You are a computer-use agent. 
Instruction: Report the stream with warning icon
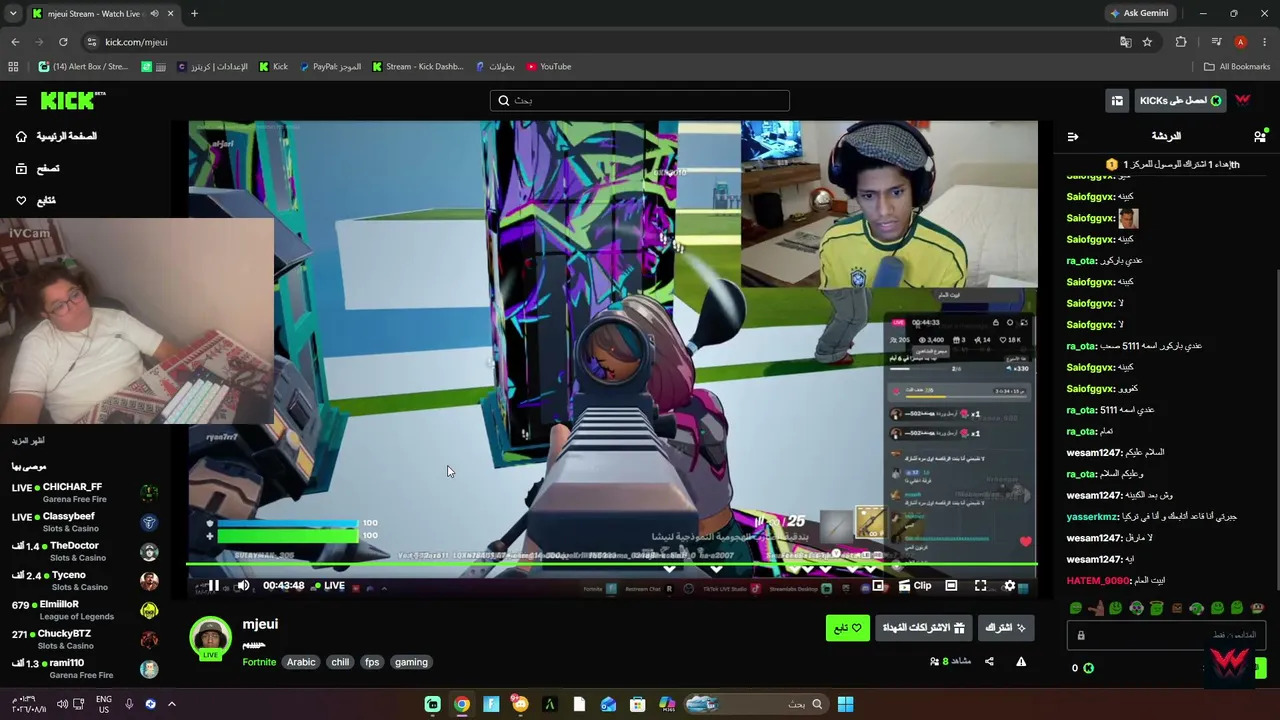[x=1021, y=661]
